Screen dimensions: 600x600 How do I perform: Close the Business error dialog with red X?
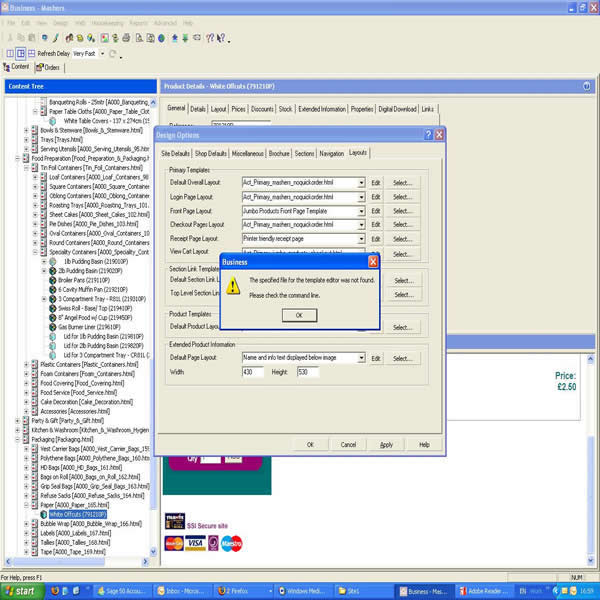(x=373, y=262)
